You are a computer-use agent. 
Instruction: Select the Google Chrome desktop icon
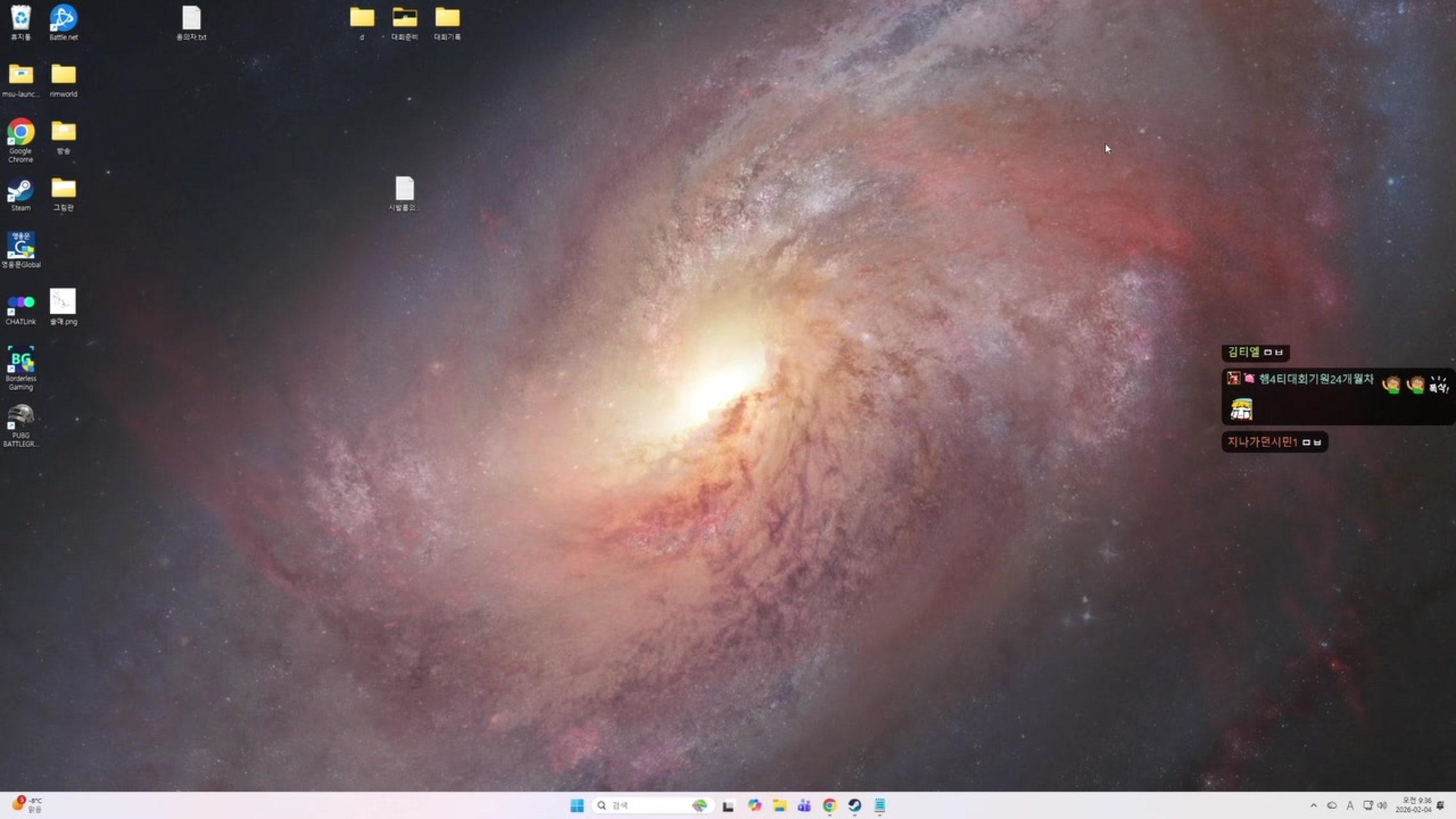pos(20,133)
